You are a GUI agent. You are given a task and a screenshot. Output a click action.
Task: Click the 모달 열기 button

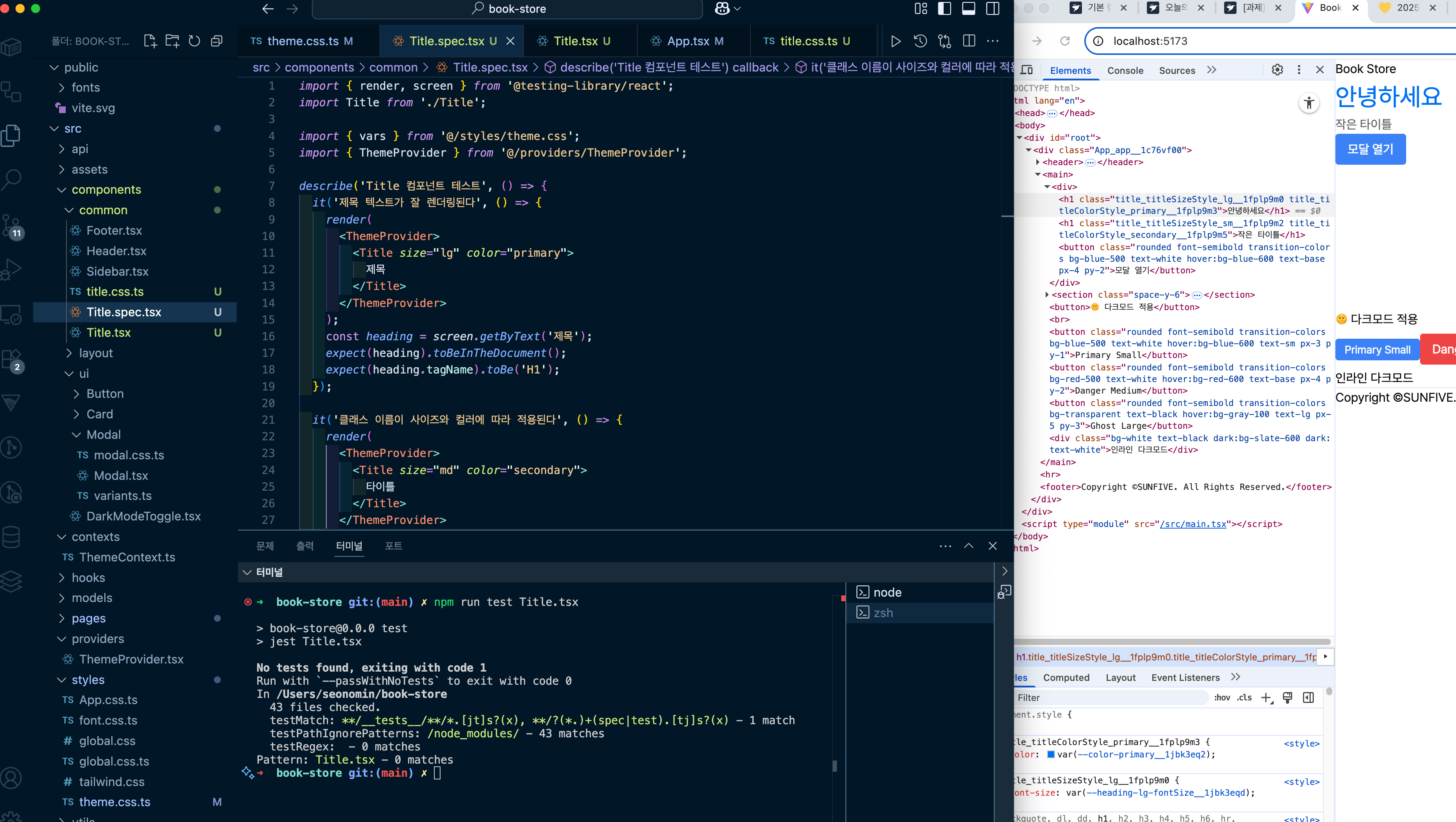1370,149
